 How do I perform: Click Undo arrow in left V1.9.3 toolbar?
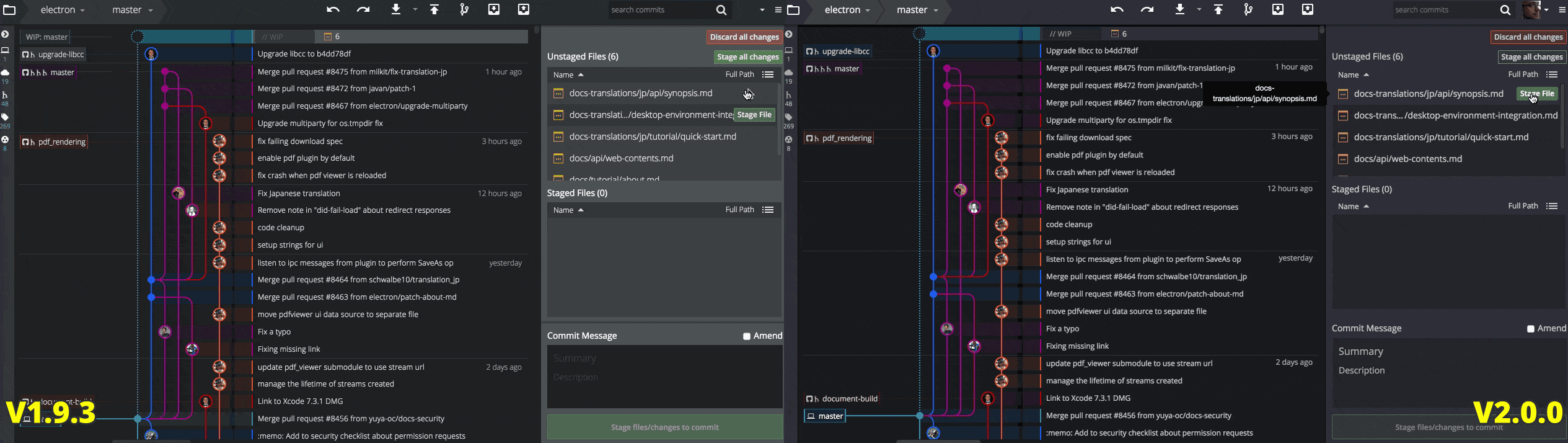pos(333,9)
